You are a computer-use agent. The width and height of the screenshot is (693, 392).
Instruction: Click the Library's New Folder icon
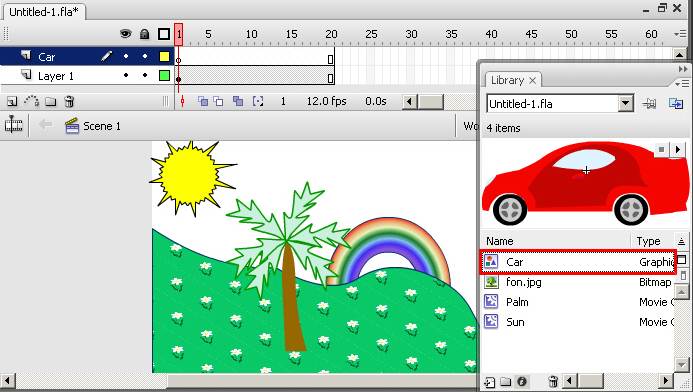pos(506,382)
